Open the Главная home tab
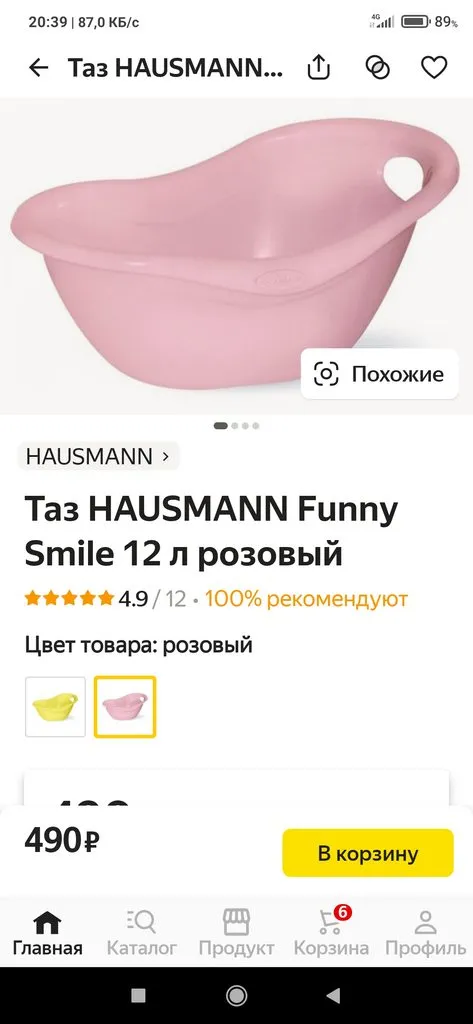Screen dimensions: 473x1024 click(48, 933)
